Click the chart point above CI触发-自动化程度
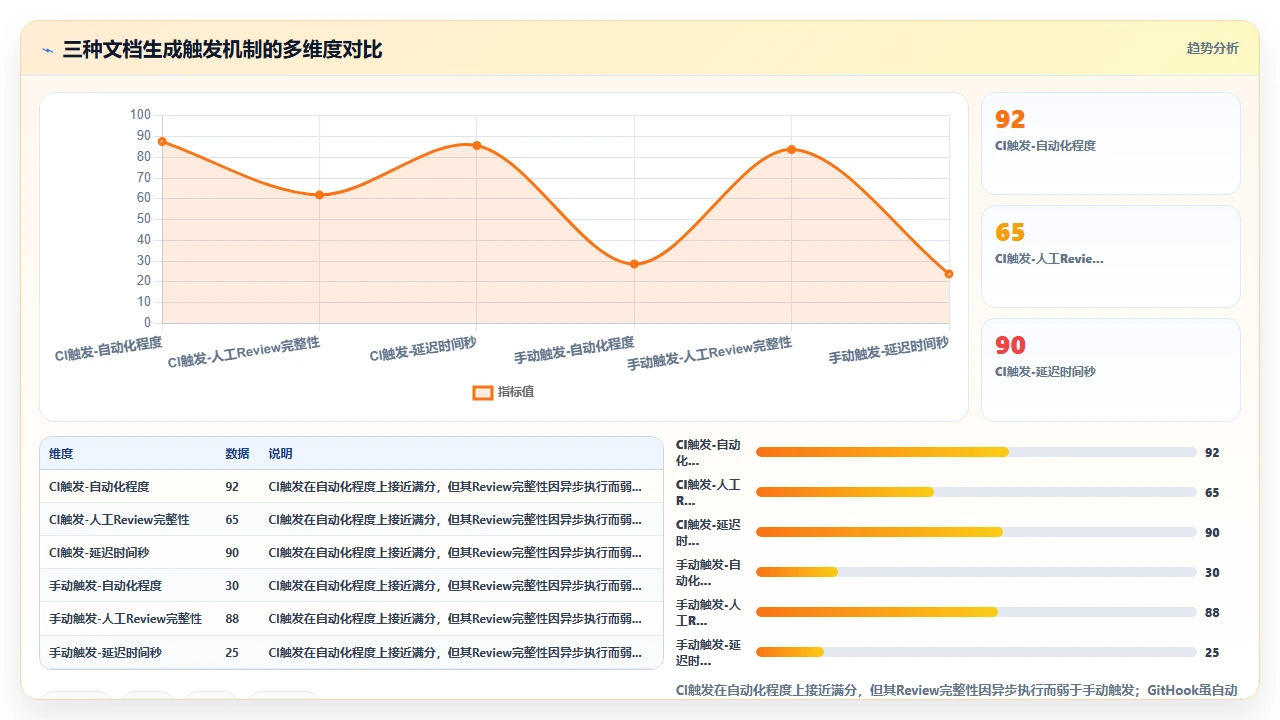1280x720 pixels. pos(162,142)
